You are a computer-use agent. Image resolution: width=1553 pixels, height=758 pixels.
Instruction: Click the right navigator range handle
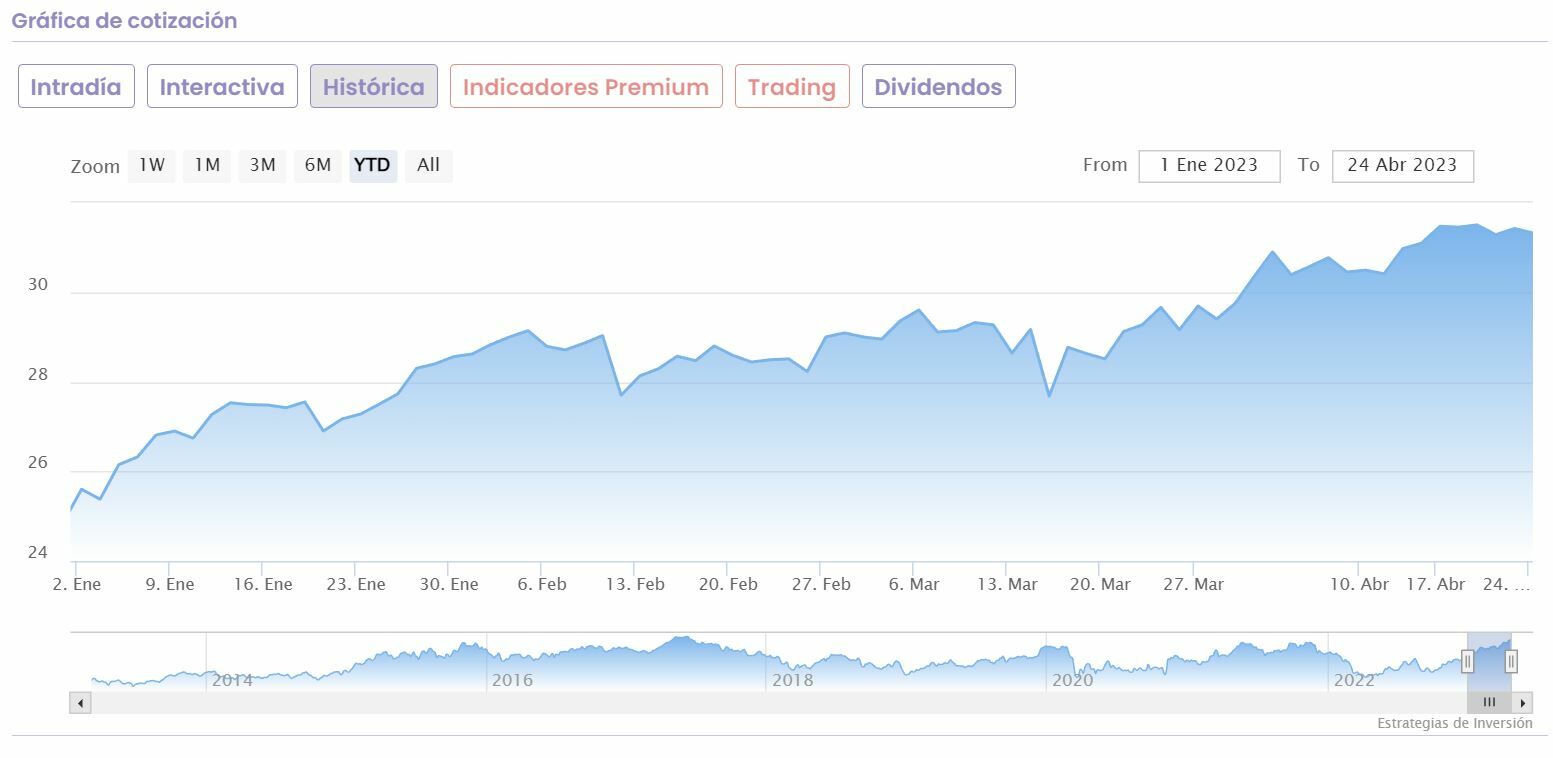tap(1511, 661)
